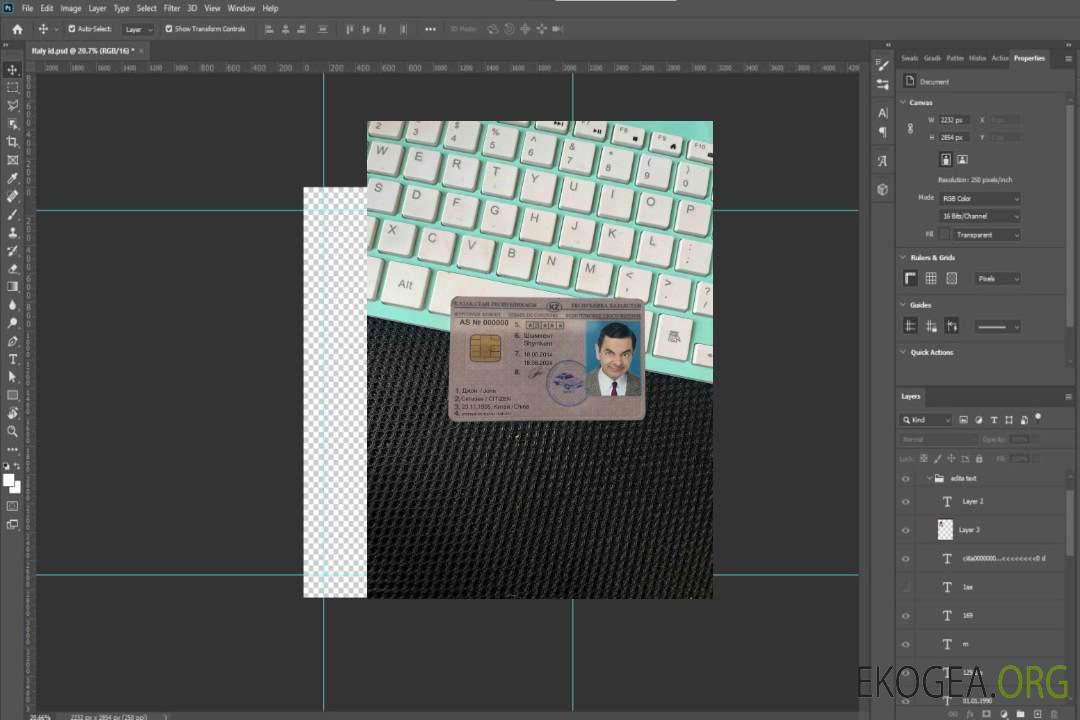Collapse the 'edita text' layer group

pos(928,478)
